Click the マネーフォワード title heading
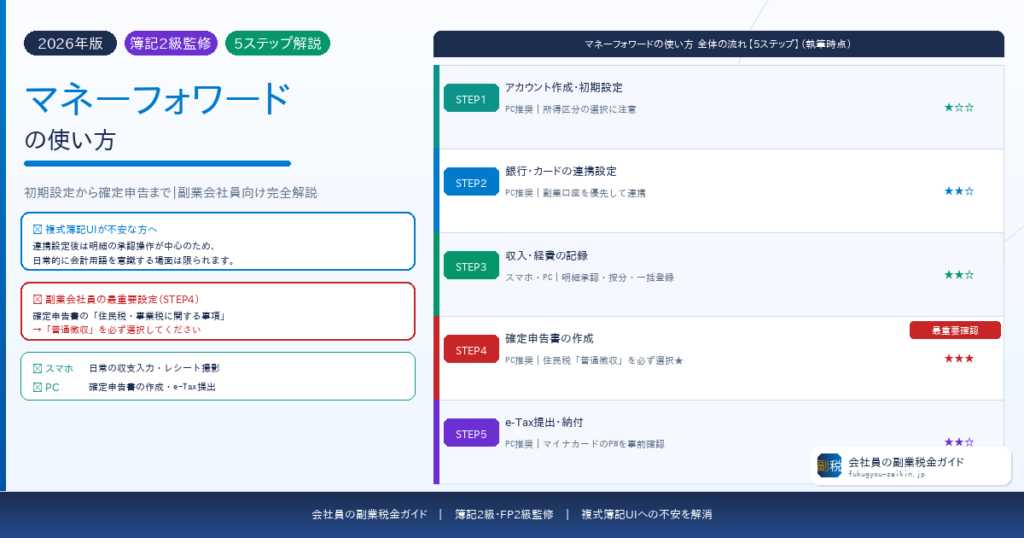 157,99
